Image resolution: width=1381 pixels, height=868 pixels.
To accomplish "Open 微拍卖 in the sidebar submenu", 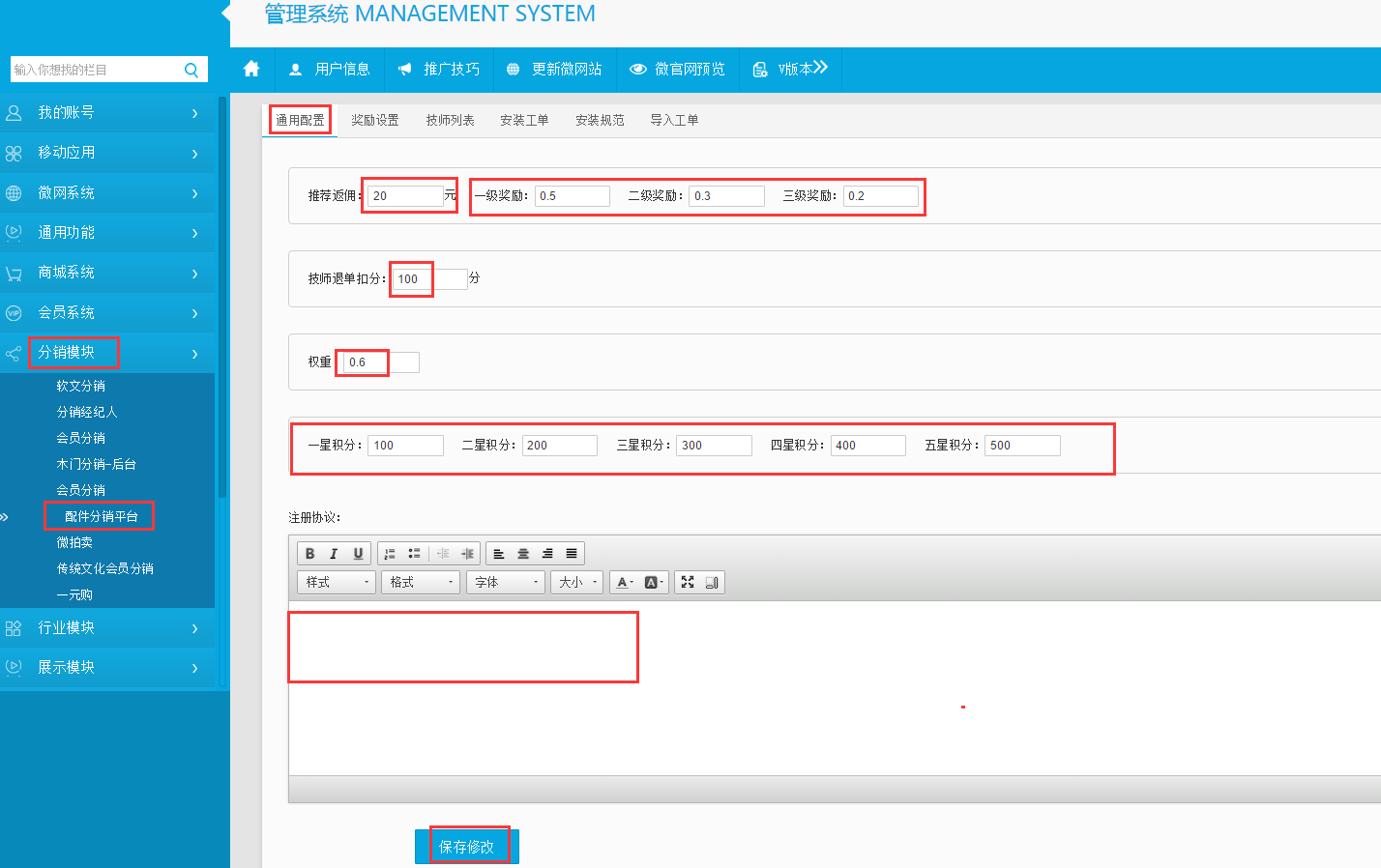I will click(x=74, y=542).
